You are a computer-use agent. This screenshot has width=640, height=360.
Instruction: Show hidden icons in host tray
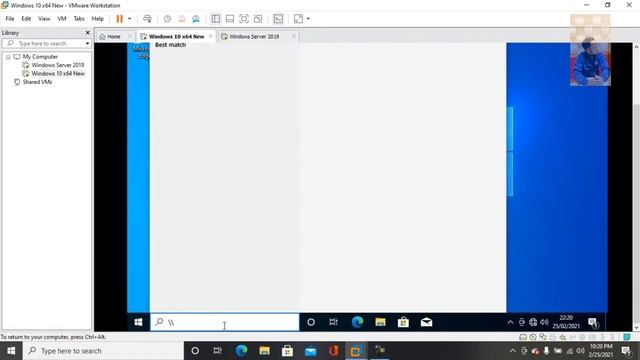point(513,351)
